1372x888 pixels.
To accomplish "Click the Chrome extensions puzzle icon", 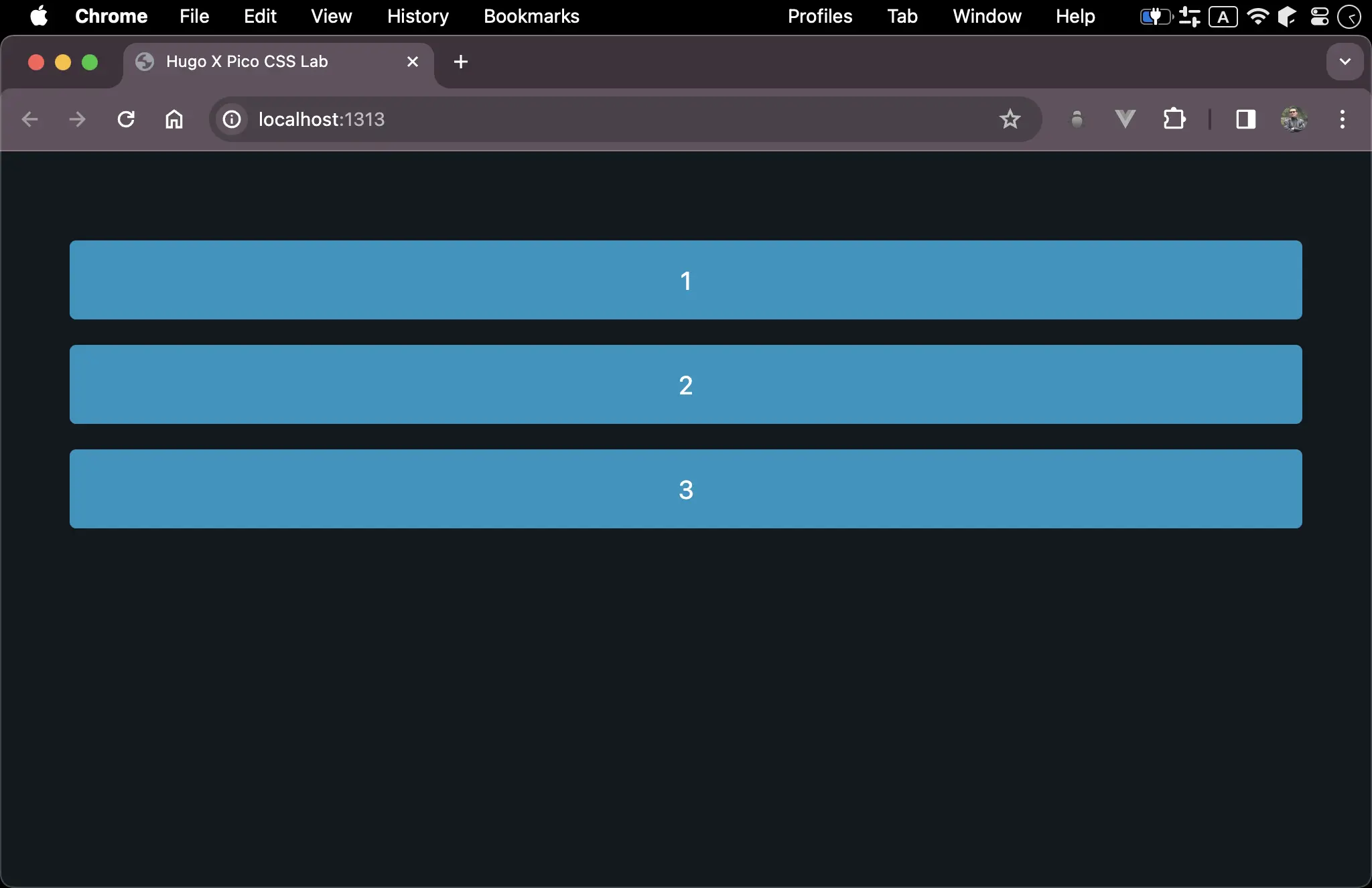I will click(1176, 119).
